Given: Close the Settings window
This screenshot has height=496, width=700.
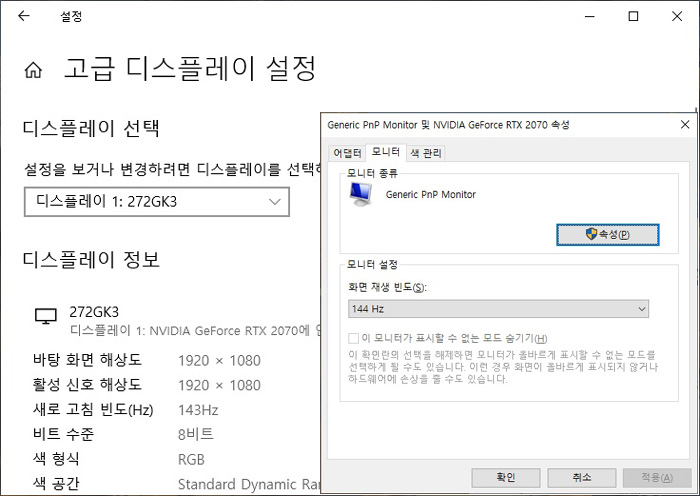Looking at the screenshot, I should pos(677,17).
